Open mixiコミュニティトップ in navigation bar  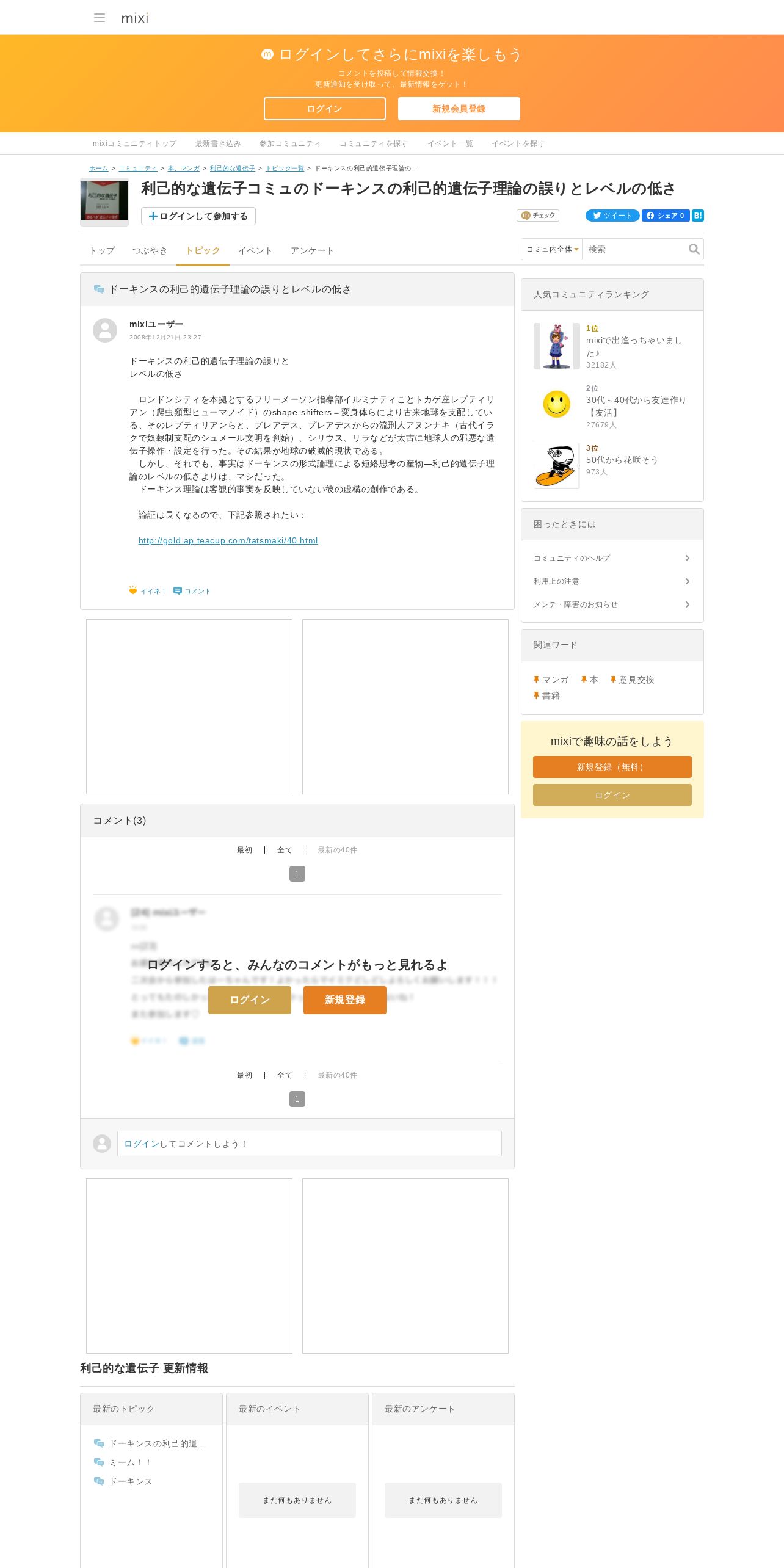pos(134,143)
